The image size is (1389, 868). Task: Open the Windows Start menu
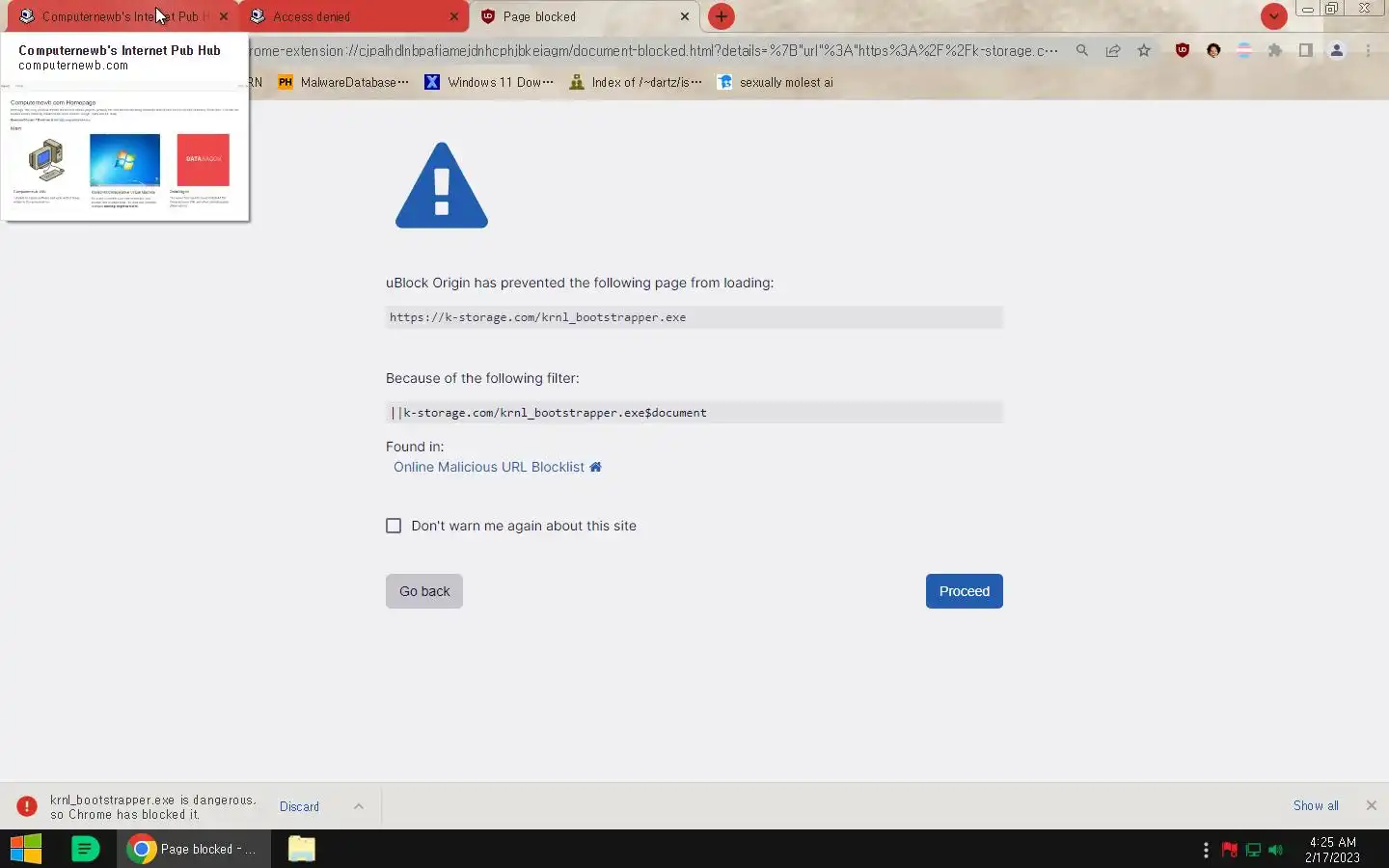pos(26,849)
